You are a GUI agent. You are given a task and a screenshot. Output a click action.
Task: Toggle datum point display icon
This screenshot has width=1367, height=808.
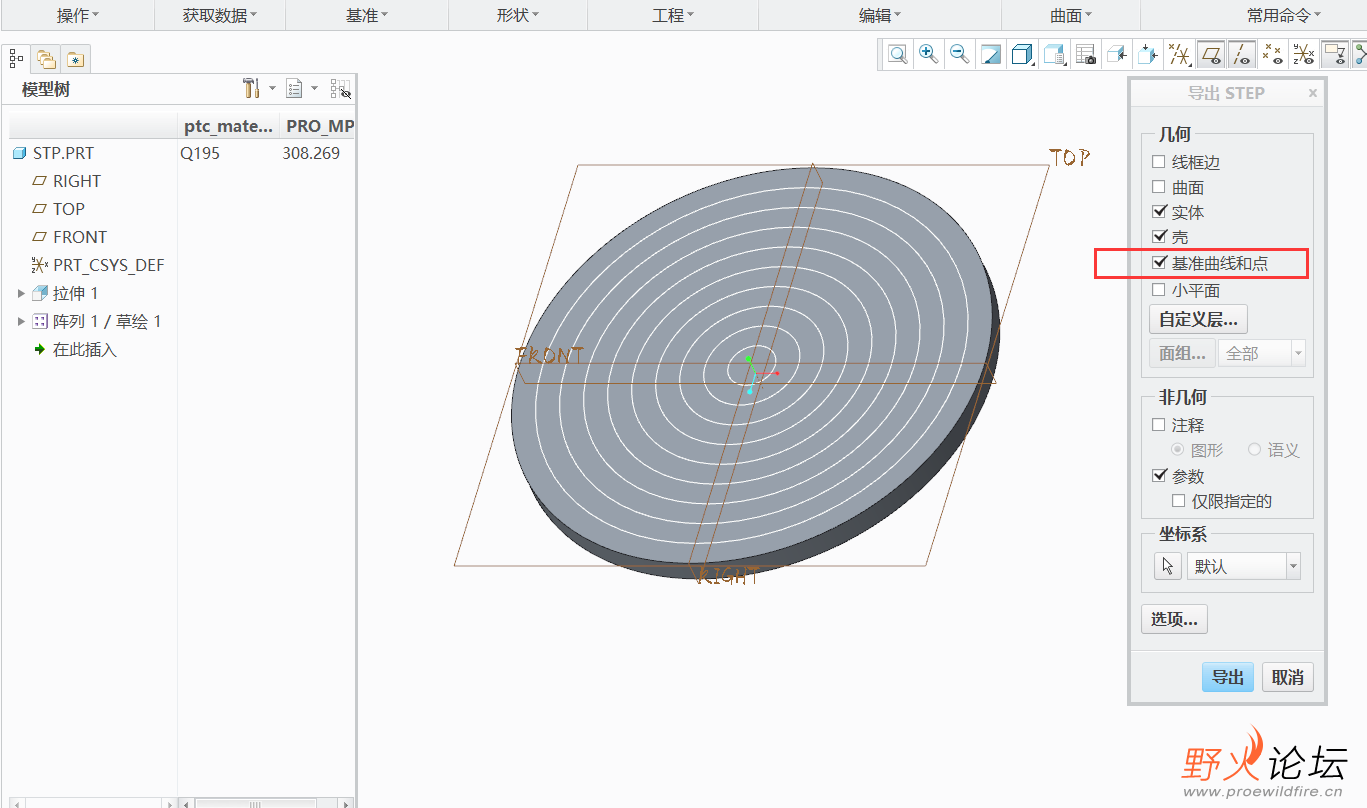[x=1272, y=54]
